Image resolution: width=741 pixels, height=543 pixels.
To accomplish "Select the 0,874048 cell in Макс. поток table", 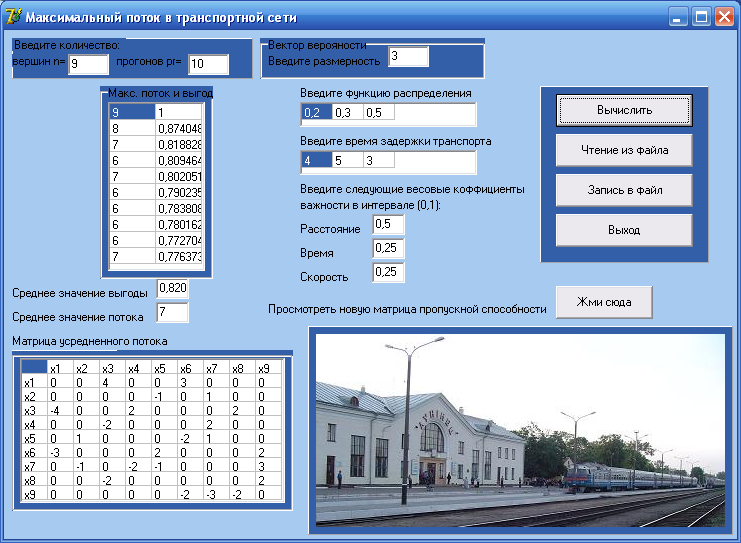I will tap(179, 129).
